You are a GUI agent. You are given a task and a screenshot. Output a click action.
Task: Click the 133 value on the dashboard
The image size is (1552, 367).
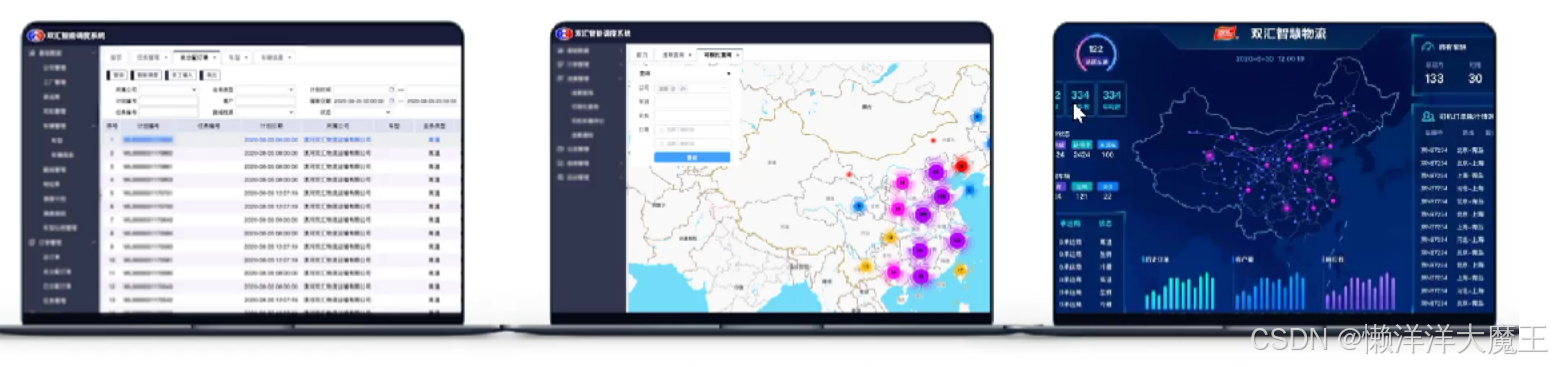[1434, 78]
